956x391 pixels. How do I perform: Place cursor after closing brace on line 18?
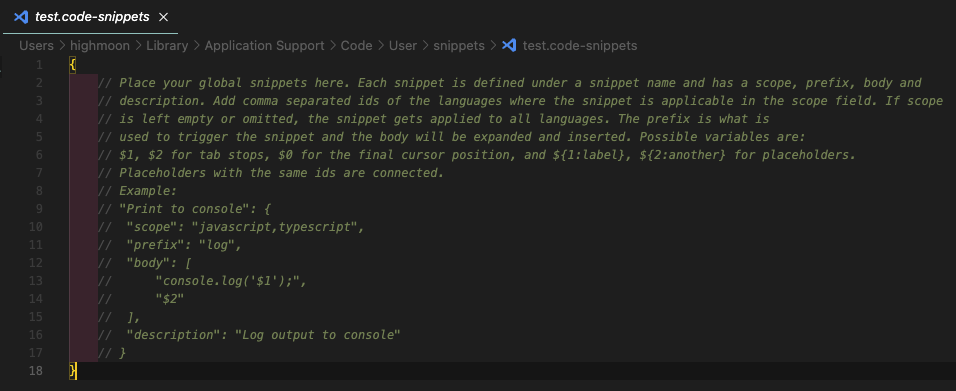pos(77,370)
